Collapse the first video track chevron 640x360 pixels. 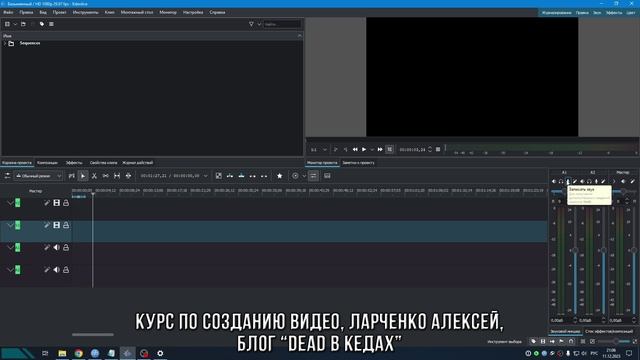11,203
